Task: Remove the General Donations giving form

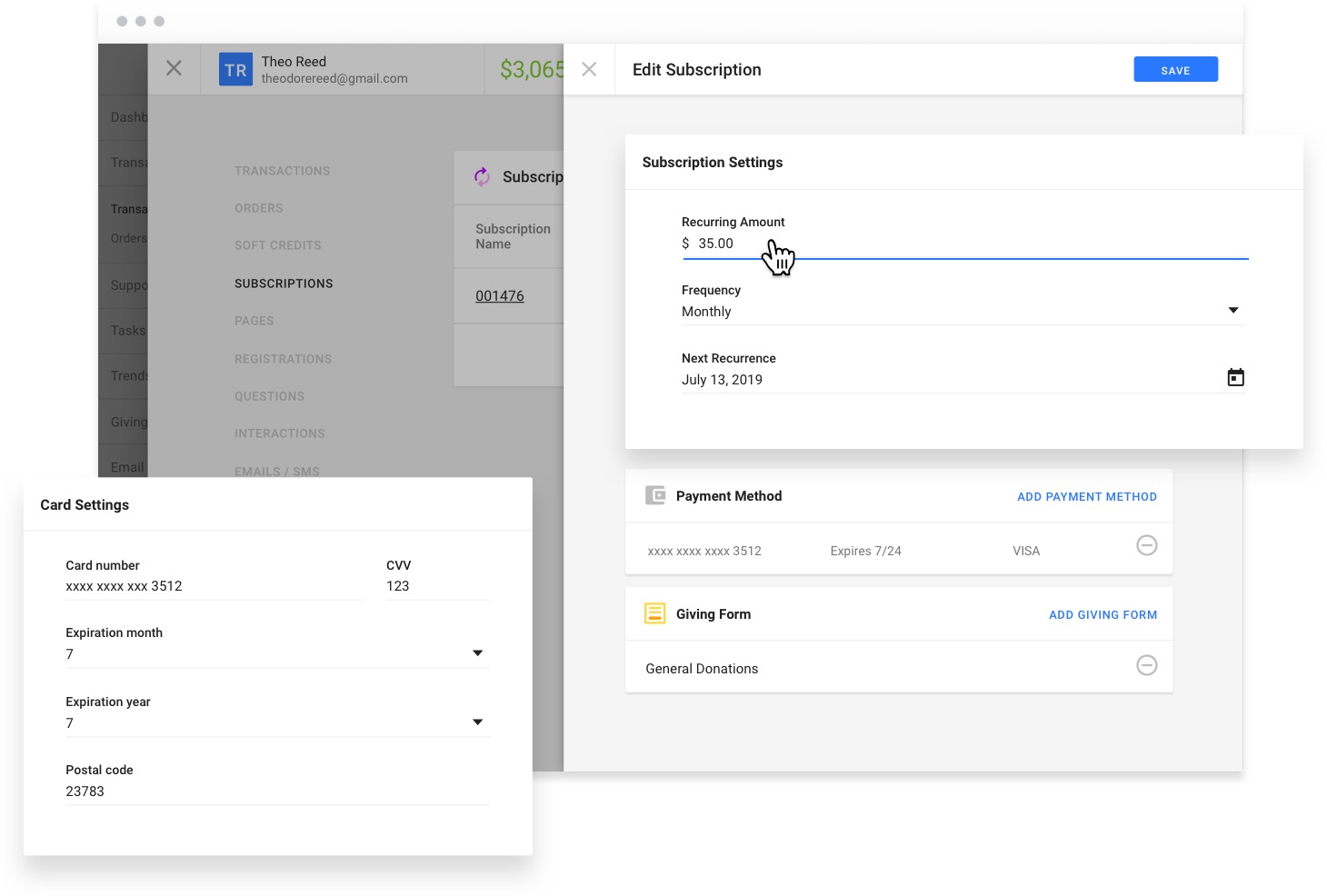Action: [1146, 665]
